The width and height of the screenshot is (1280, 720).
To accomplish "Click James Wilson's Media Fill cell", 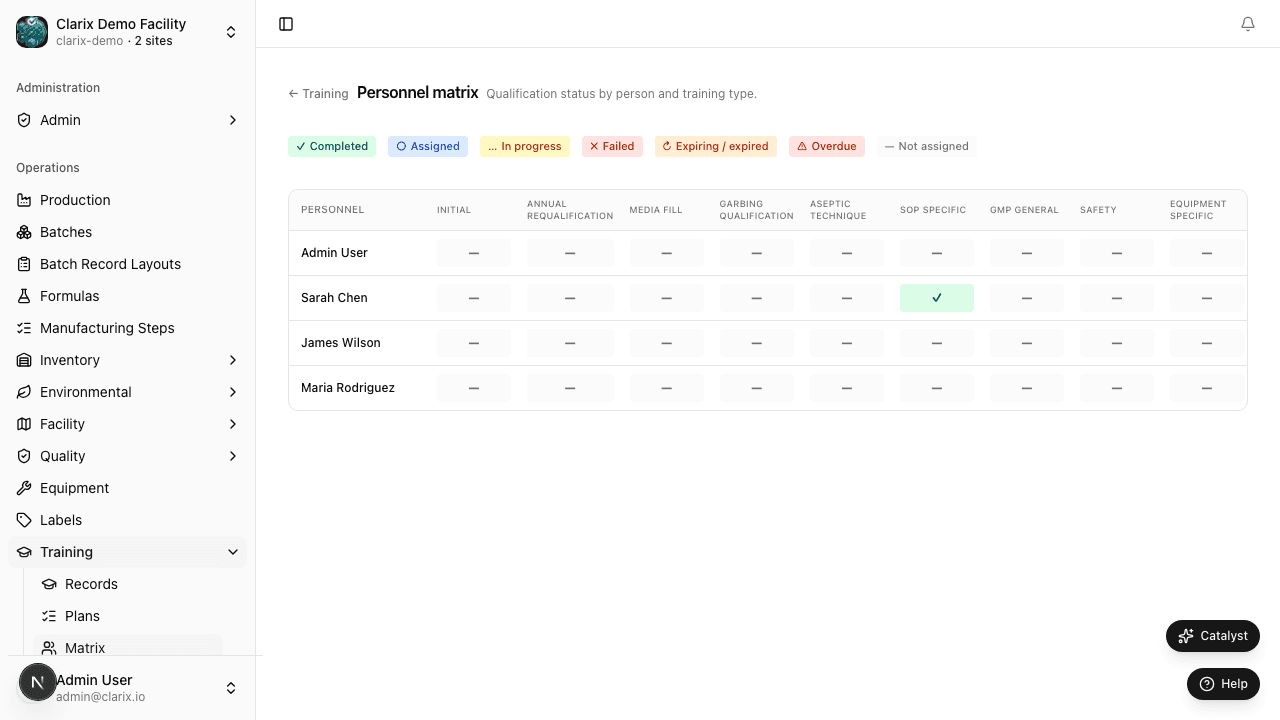I will 667,343.
